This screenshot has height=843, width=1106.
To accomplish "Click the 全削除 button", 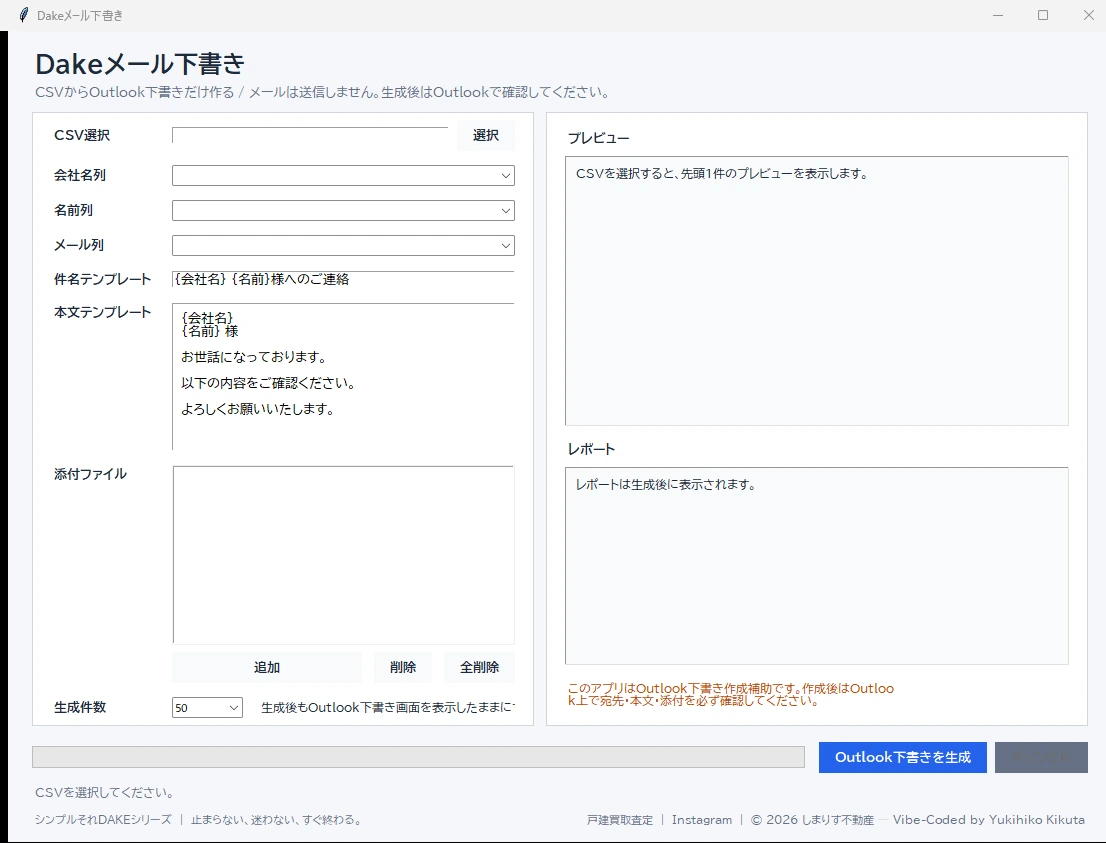I will coord(480,667).
